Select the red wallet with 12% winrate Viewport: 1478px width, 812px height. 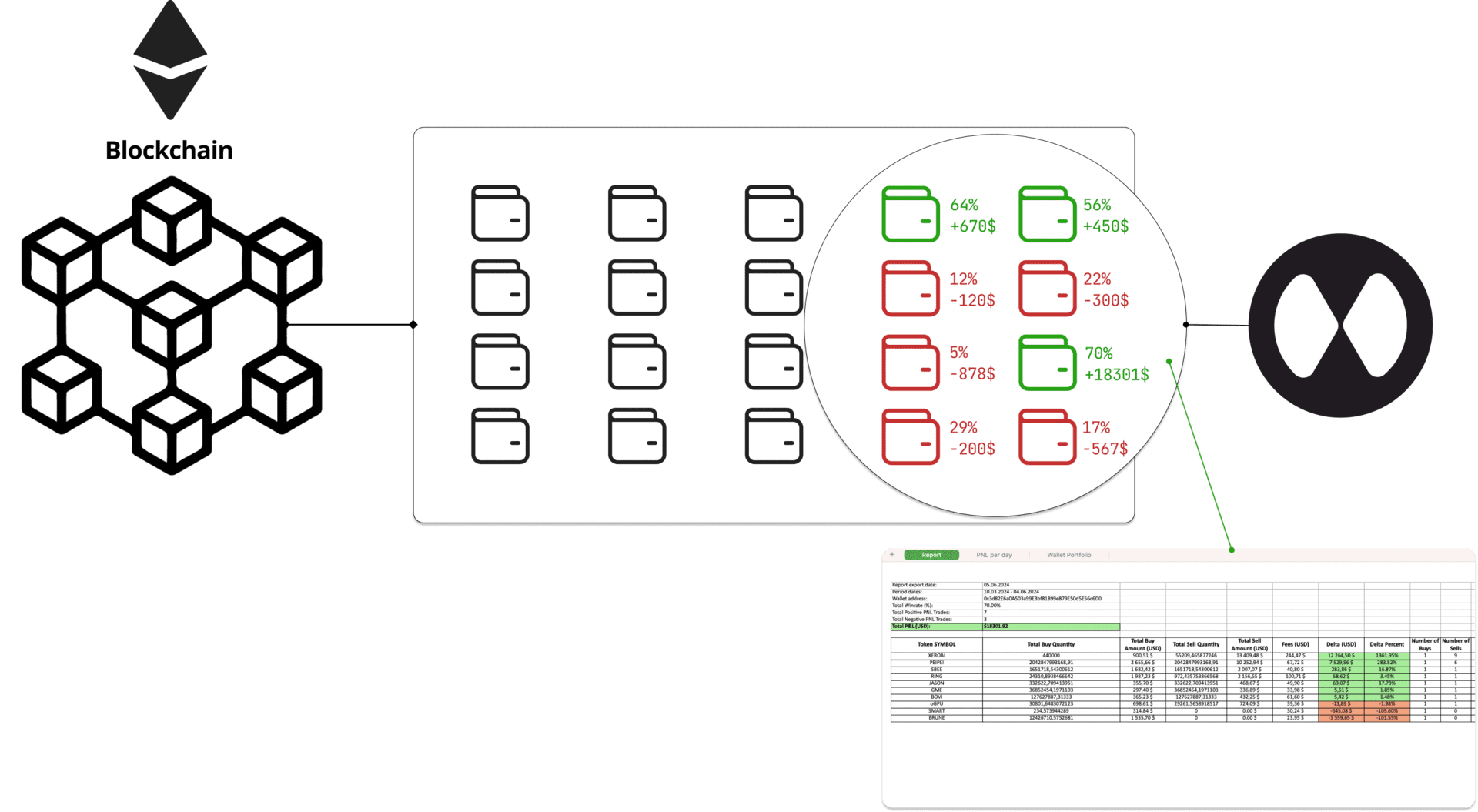click(x=911, y=289)
